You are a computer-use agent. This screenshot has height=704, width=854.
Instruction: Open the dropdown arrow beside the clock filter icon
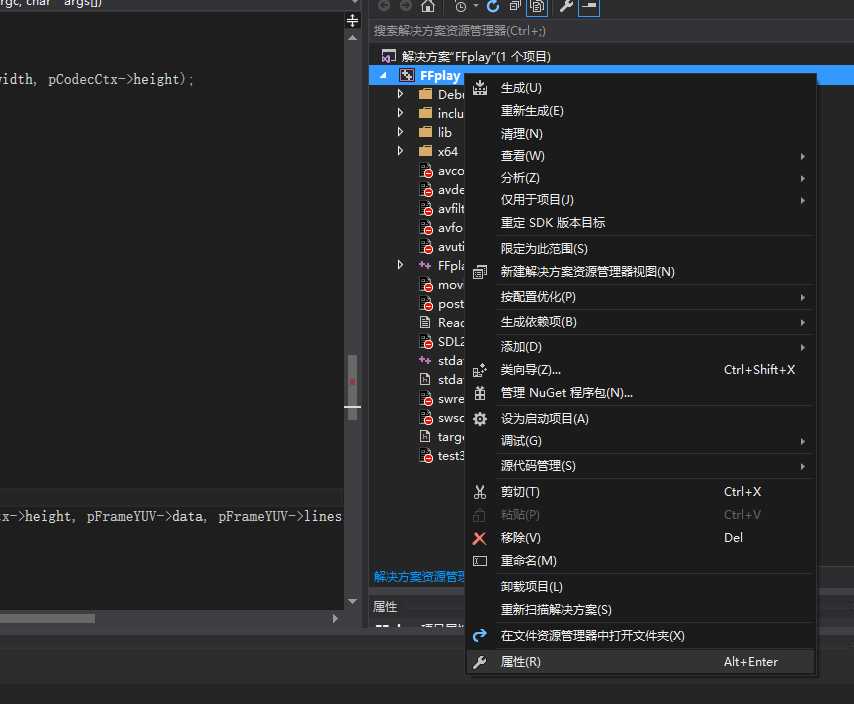tap(475, 6)
